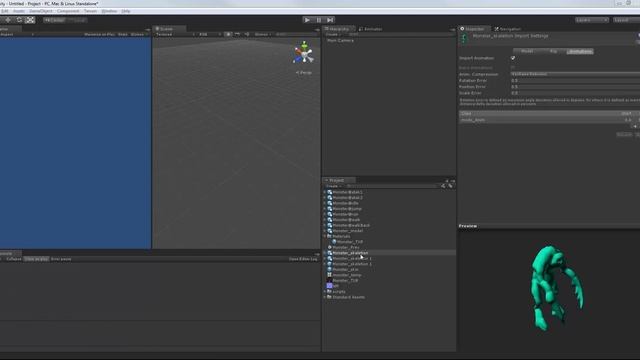Select the Rig import settings tab
The width and height of the screenshot is (640, 360).
(x=553, y=51)
